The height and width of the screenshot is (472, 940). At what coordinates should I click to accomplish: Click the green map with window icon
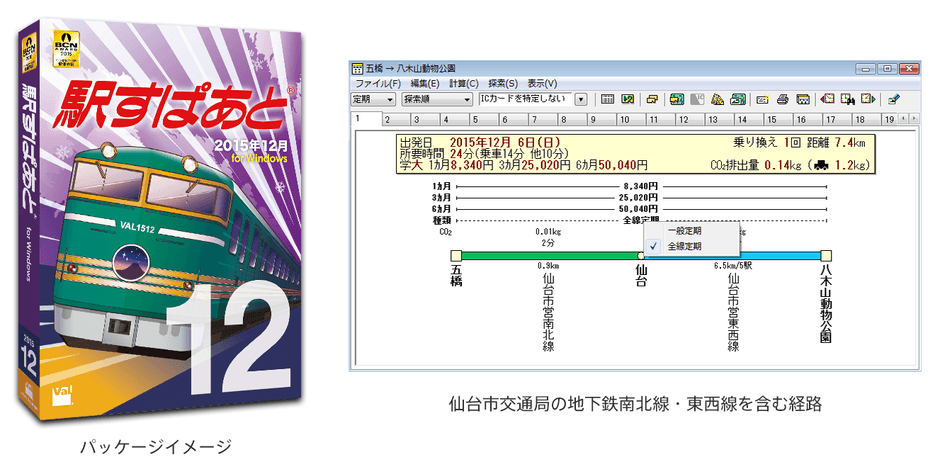[738, 99]
